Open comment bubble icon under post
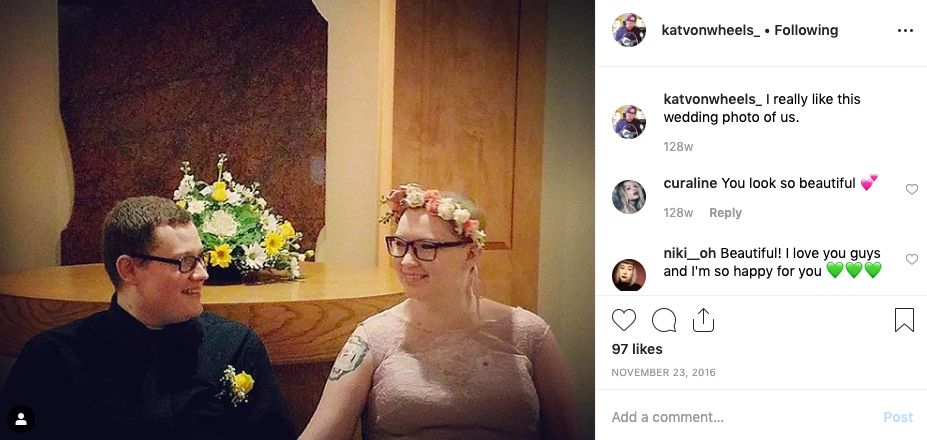The image size is (927, 440). (664, 320)
